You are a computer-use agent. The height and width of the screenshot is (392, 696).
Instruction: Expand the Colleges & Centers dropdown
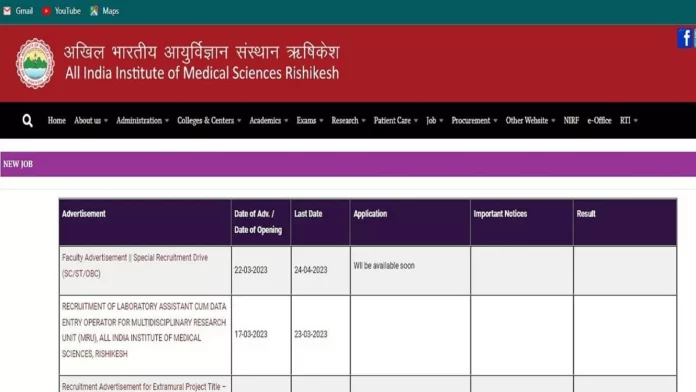tap(209, 120)
